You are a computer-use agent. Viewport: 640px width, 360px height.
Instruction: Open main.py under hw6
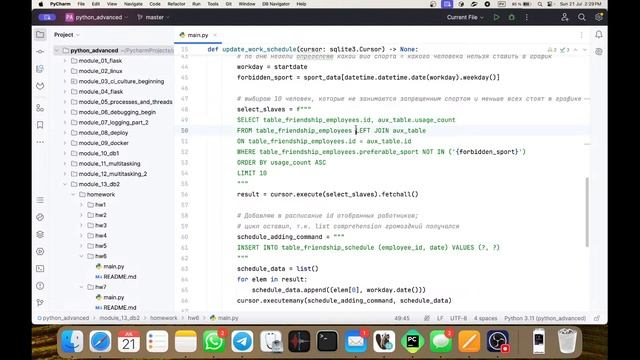pyautogui.click(x=113, y=266)
